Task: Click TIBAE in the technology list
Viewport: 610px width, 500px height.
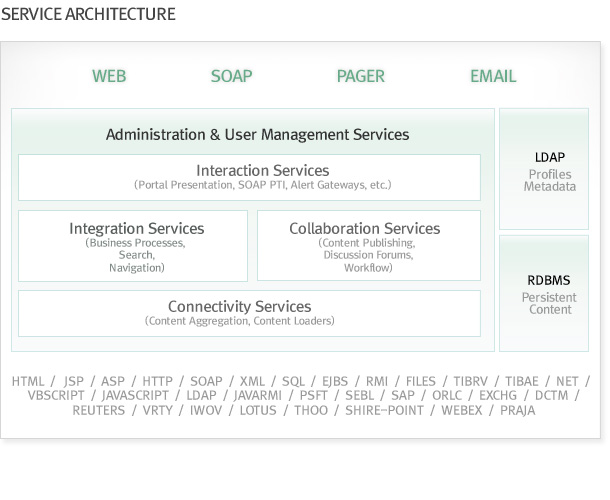Action: (x=522, y=381)
